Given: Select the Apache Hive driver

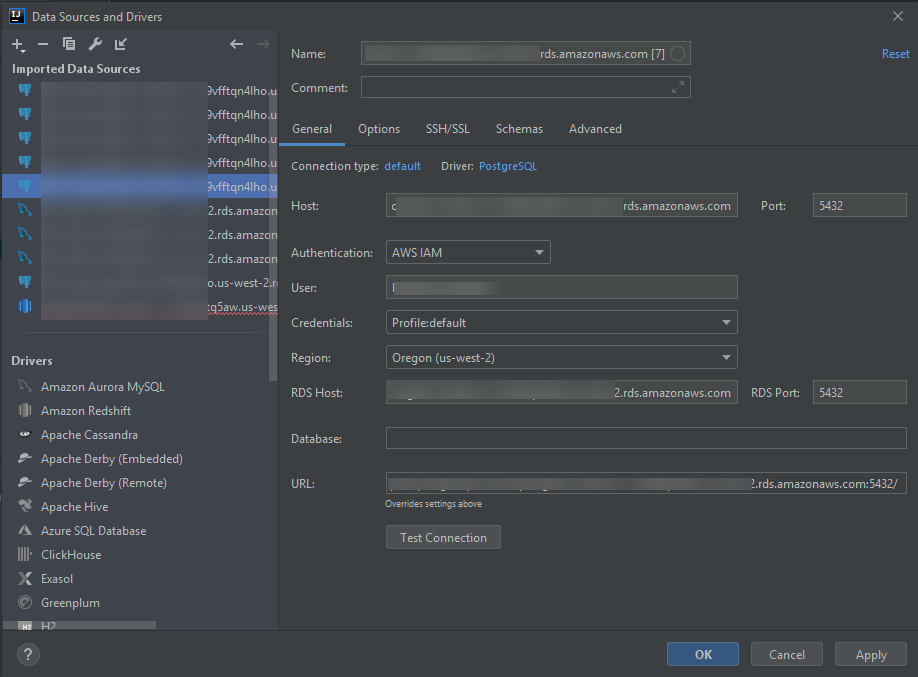Looking at the screenshot, I should [x=77, y=506].
